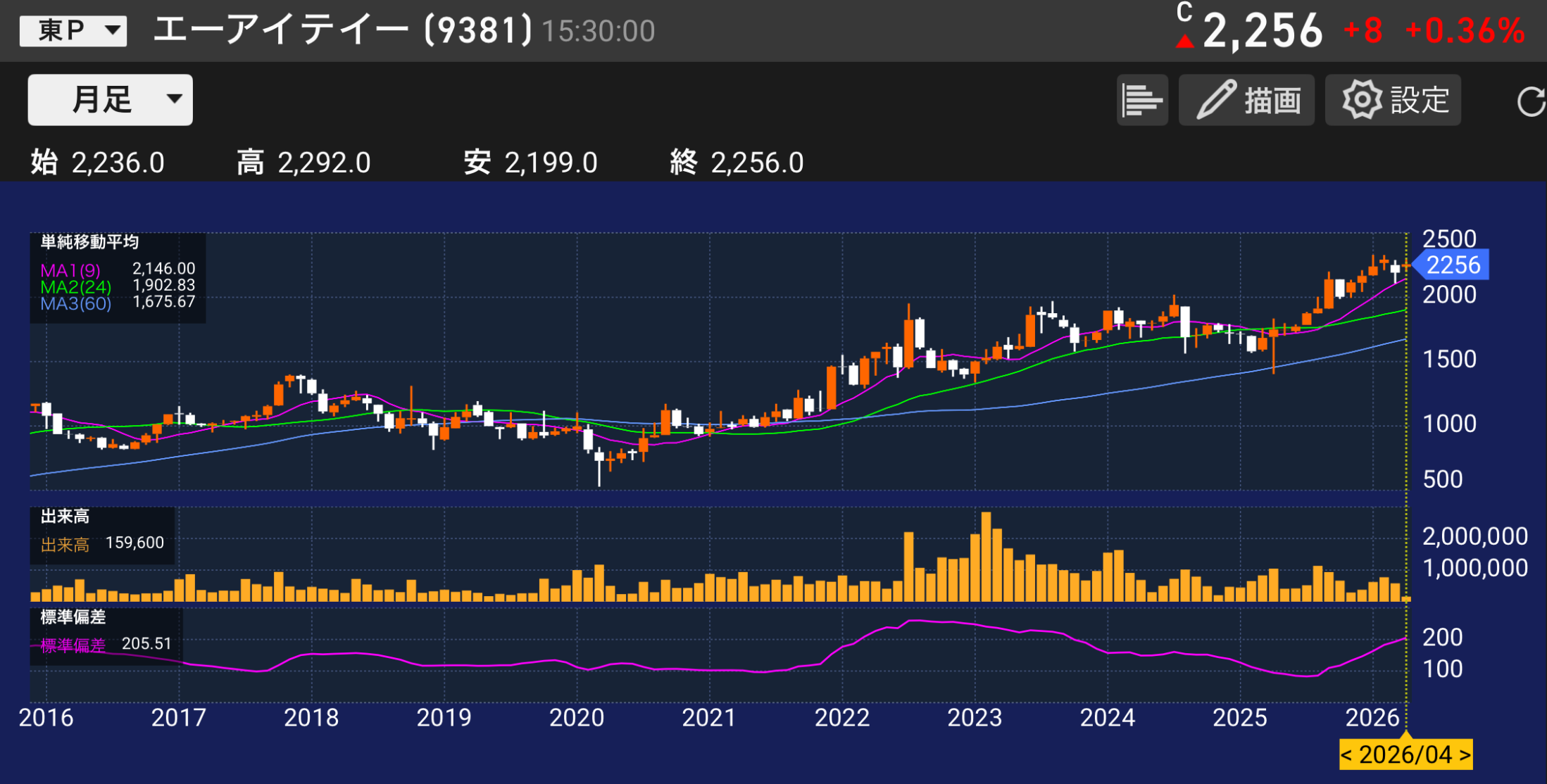Go to previous month with left arrow

pyautogui.click(x=1347, y=755)
